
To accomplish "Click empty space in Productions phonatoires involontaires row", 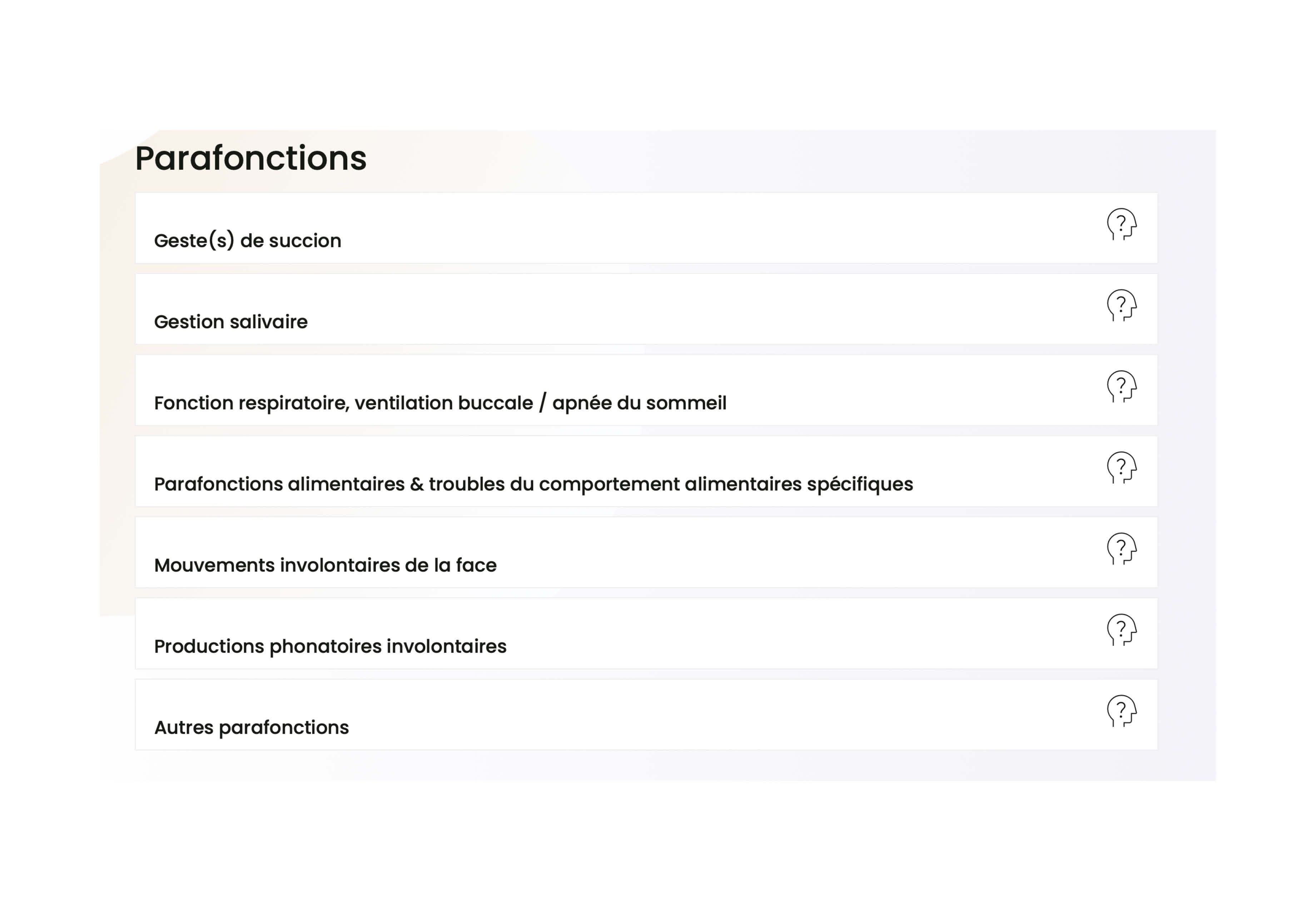I will pyautogui.click(x=742, y=633).
